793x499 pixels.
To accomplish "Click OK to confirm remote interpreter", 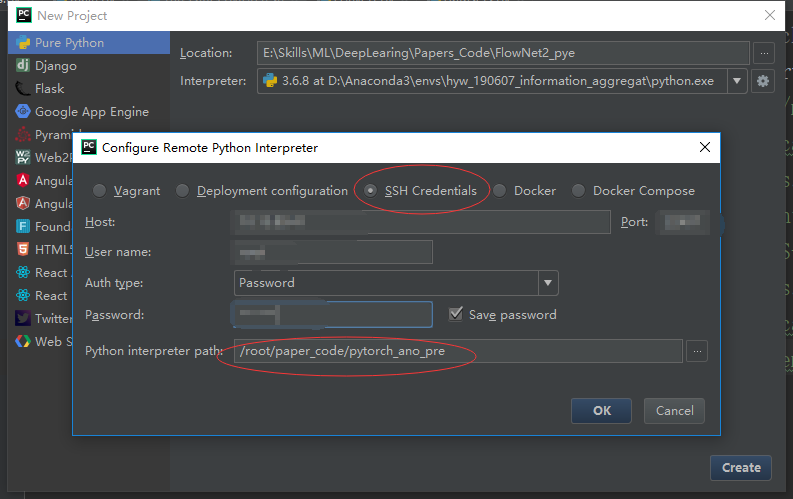I will tap(601, 411).
